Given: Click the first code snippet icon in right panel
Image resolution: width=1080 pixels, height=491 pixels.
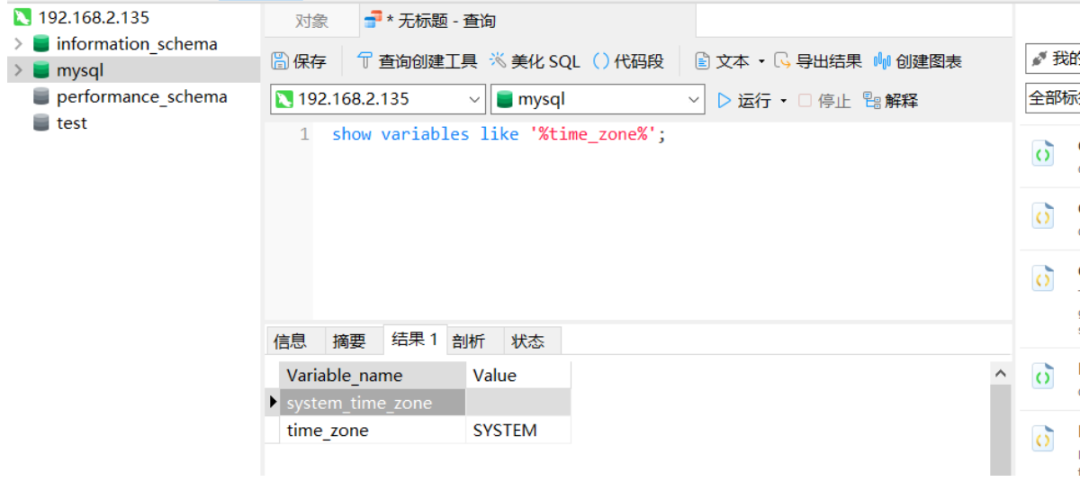Looking at the screenshot, I should pyautogui.click(x=1043, y=155).
